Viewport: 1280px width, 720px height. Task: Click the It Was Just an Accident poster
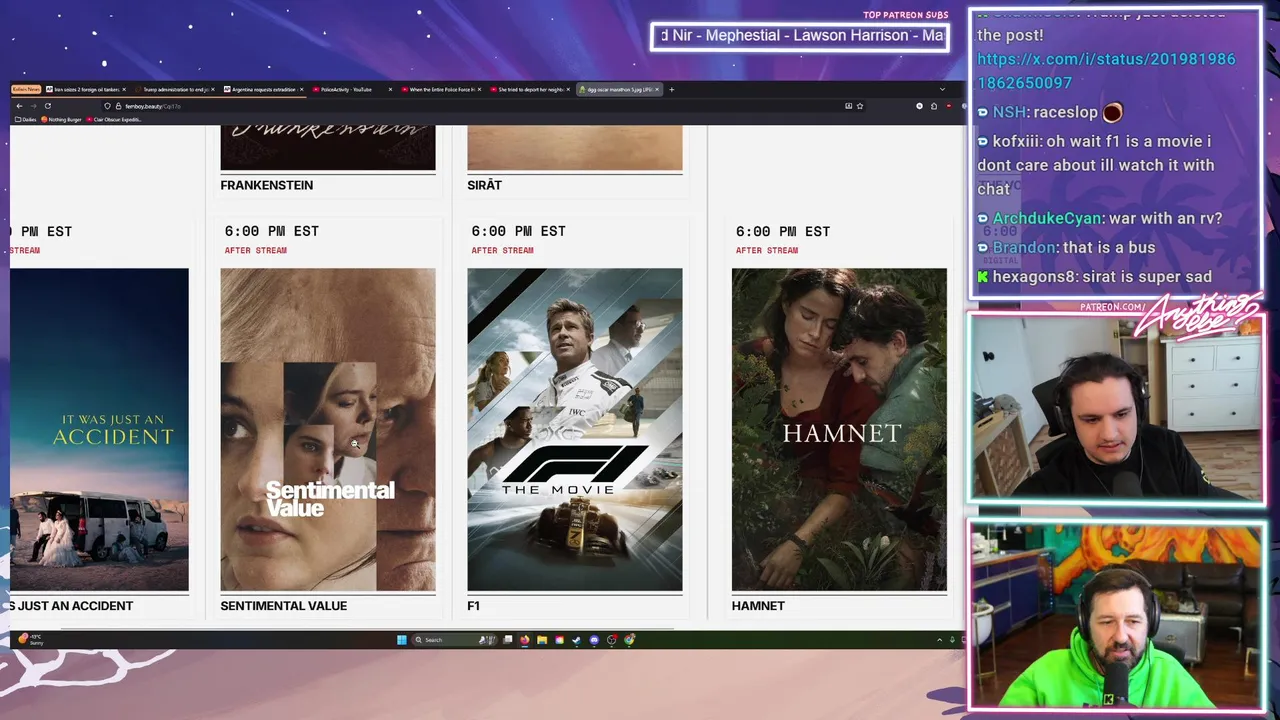coord(99,429)
